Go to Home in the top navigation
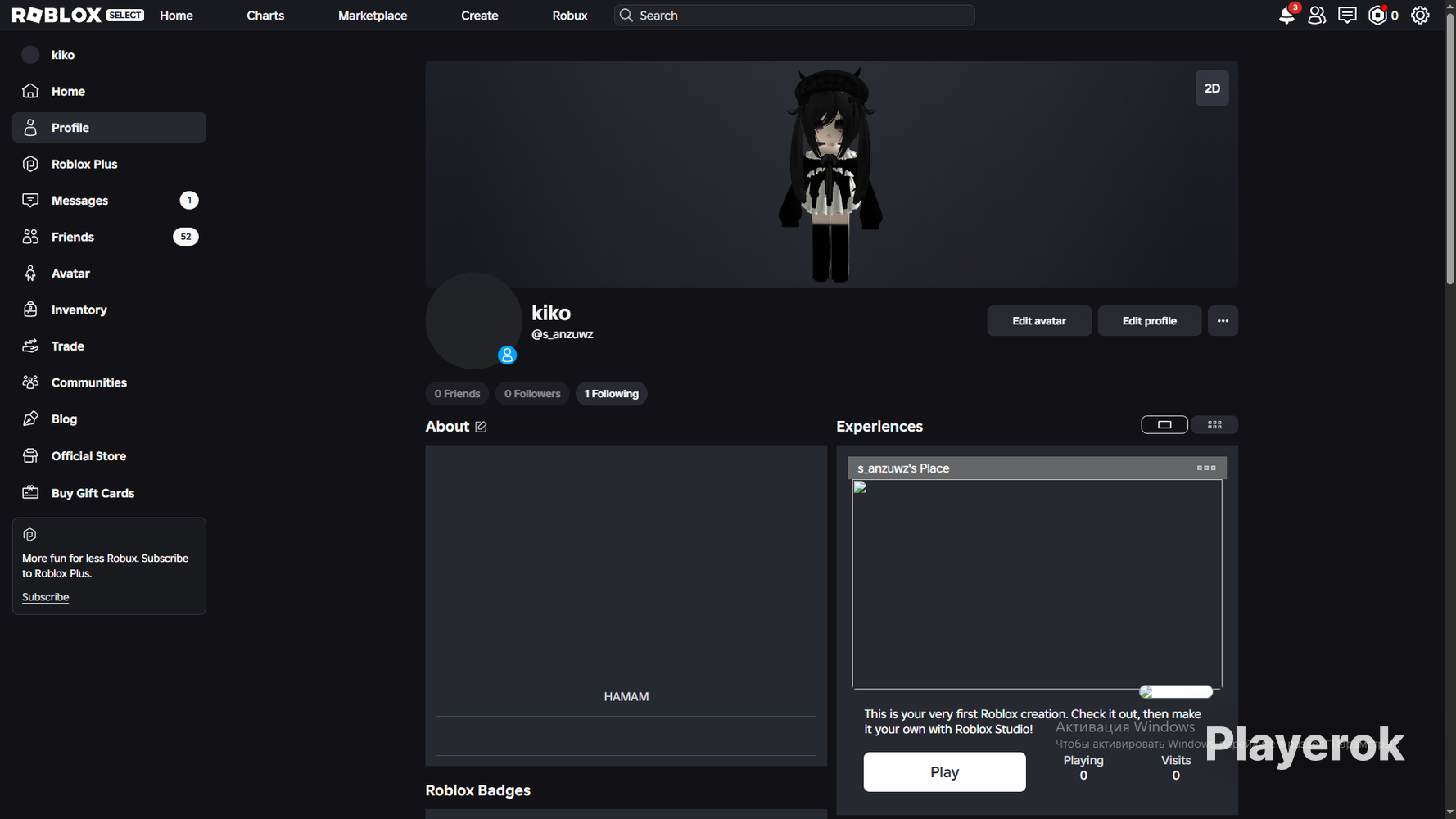The width and height of the screenshot is (1456, 819). coord(177,16)
